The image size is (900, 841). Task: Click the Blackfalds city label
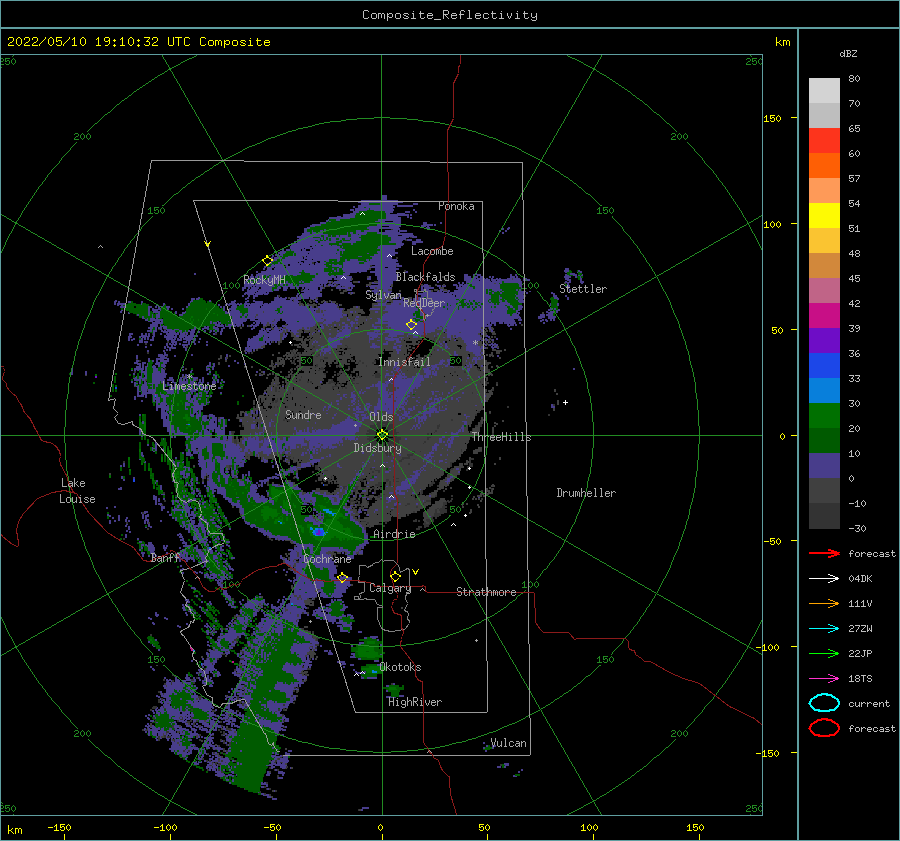click(425, 277)
